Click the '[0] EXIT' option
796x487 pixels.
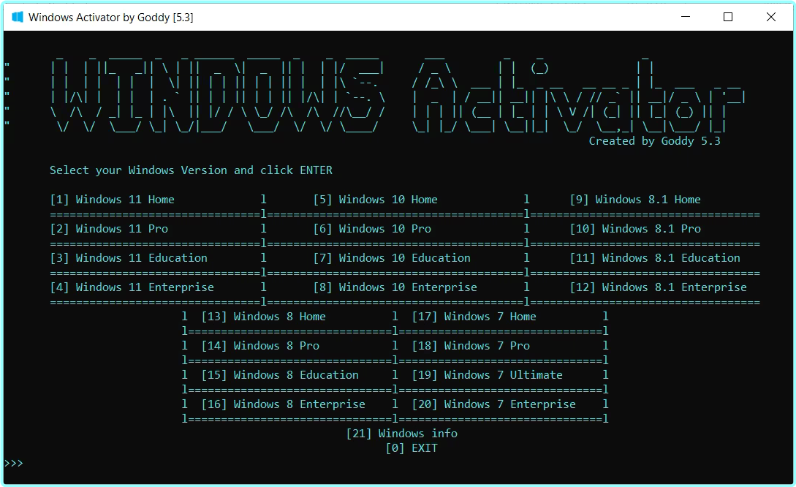(x=412, y=448)
